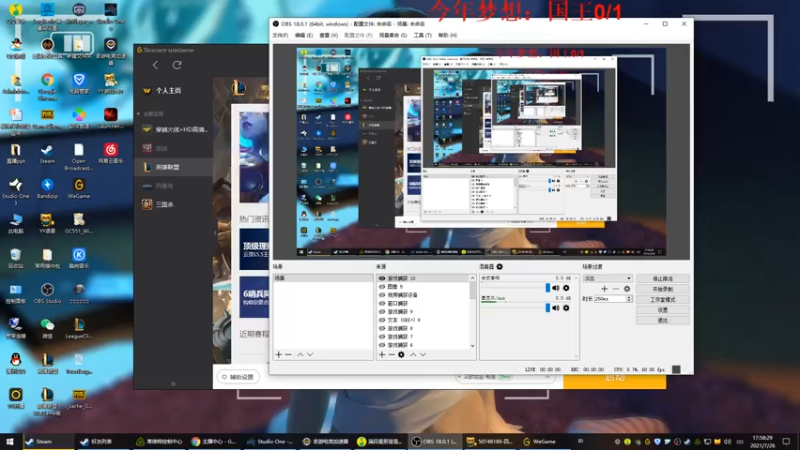Remove scene transition with minus icon
This screenshot has height=450, width=800.
pyautogui.click(x=615, y=289)
